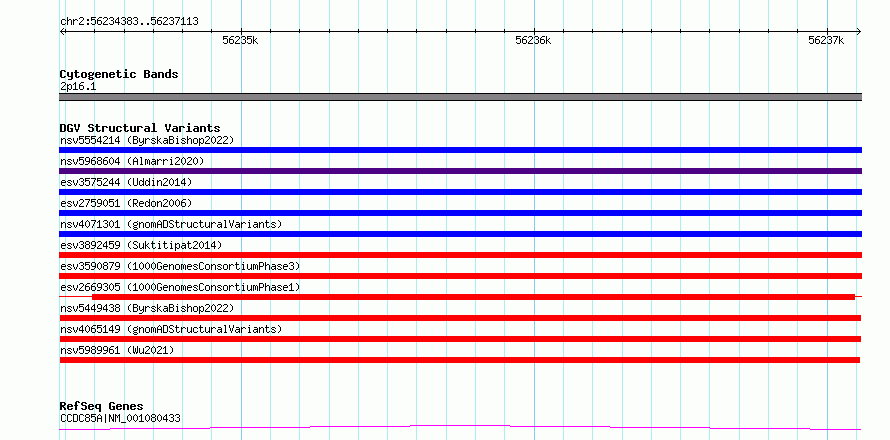Click the esv2759051 (Redon2006) label
Viewport: 890px width, 440px height.
[126, 203]
